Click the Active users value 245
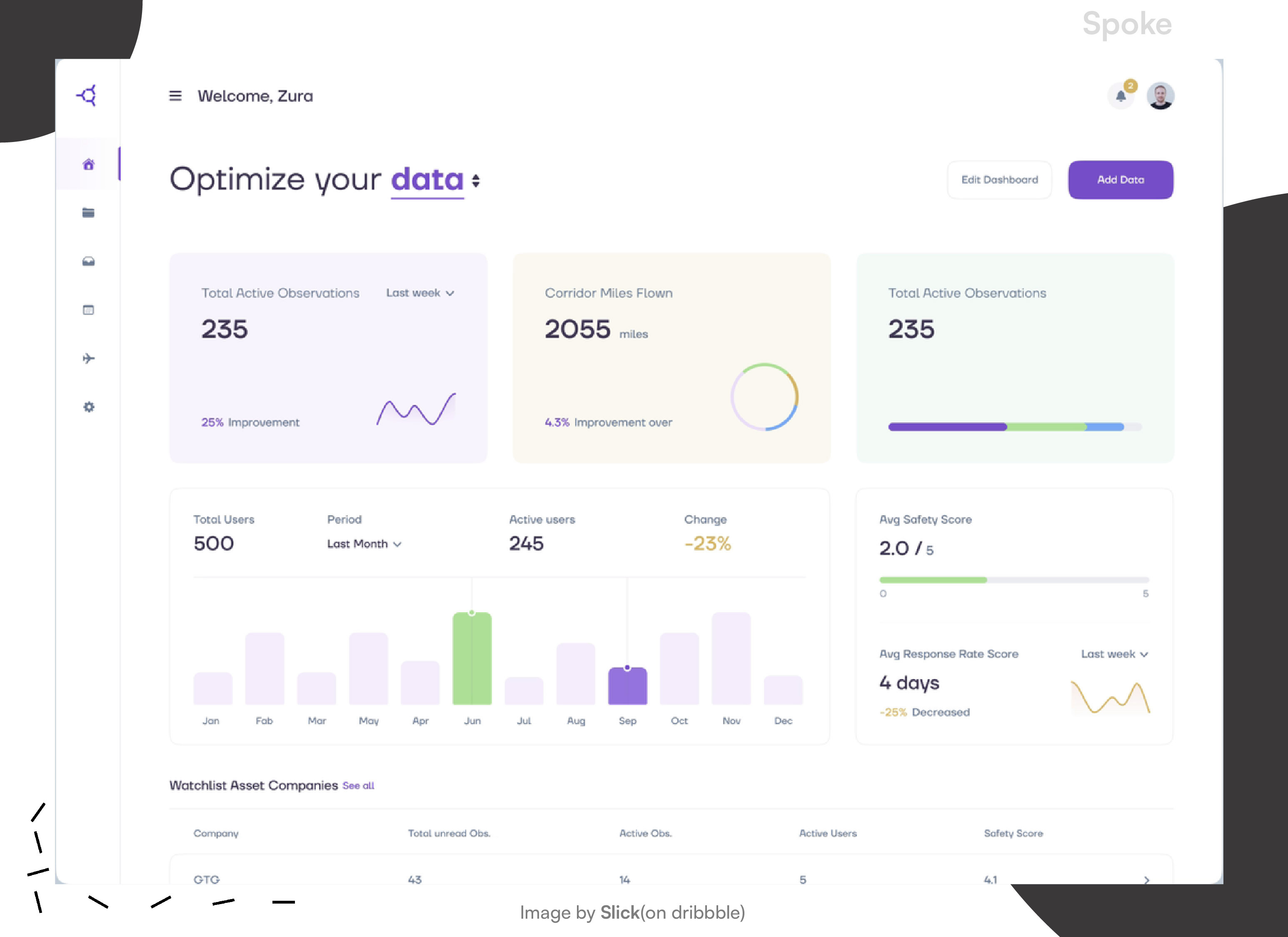Viewport: 1288px width, 937px height. [x=527, y=544]
